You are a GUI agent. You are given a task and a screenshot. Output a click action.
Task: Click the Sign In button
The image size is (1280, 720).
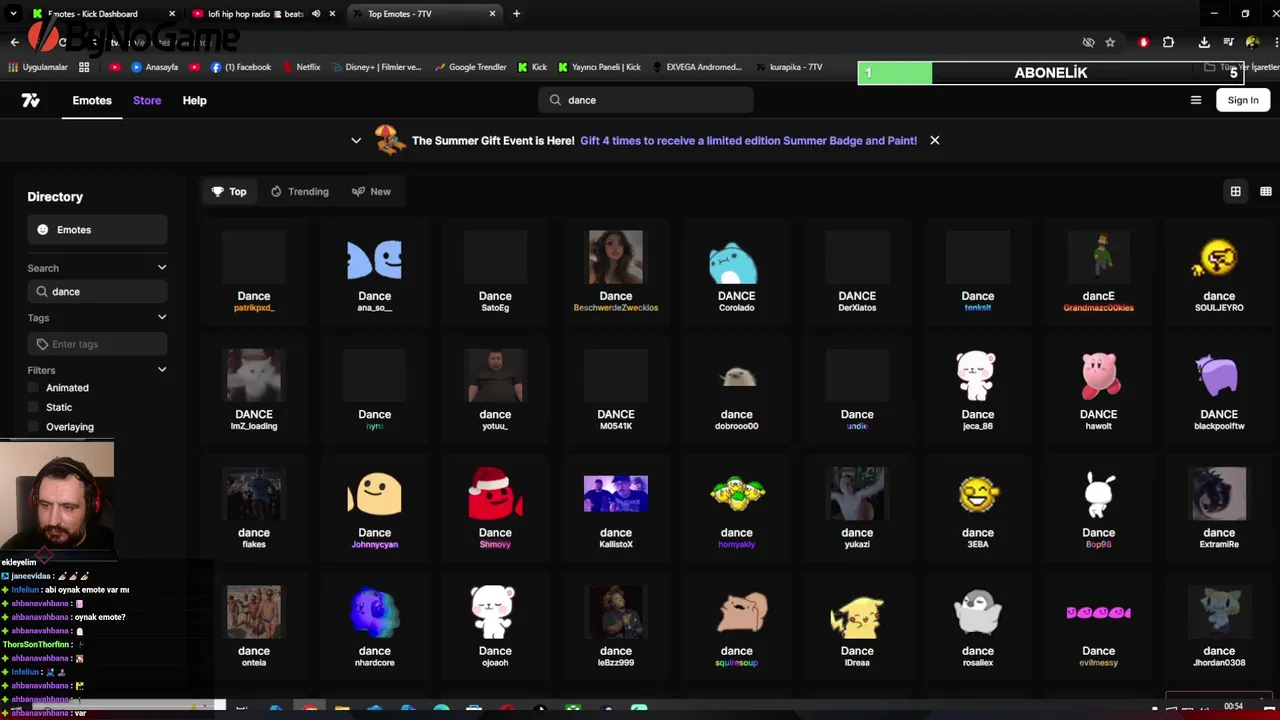(1243, 100)
